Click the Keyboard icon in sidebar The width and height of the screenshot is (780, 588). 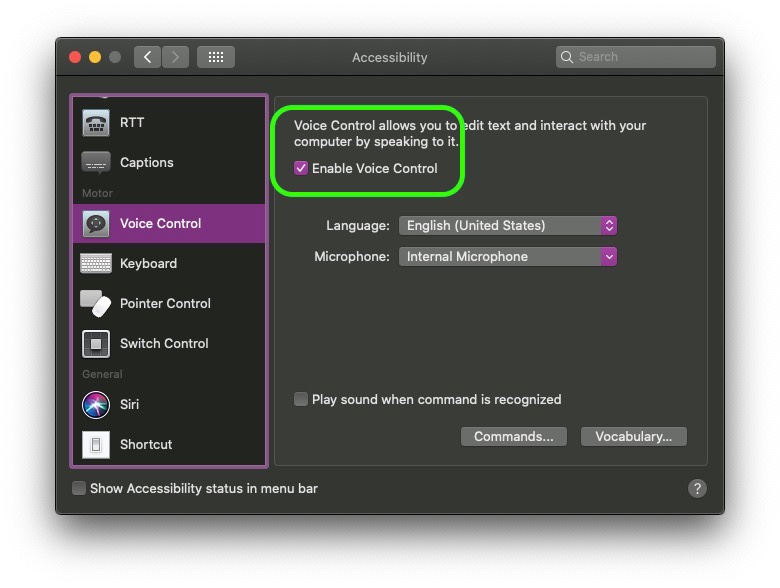(96, 264)
